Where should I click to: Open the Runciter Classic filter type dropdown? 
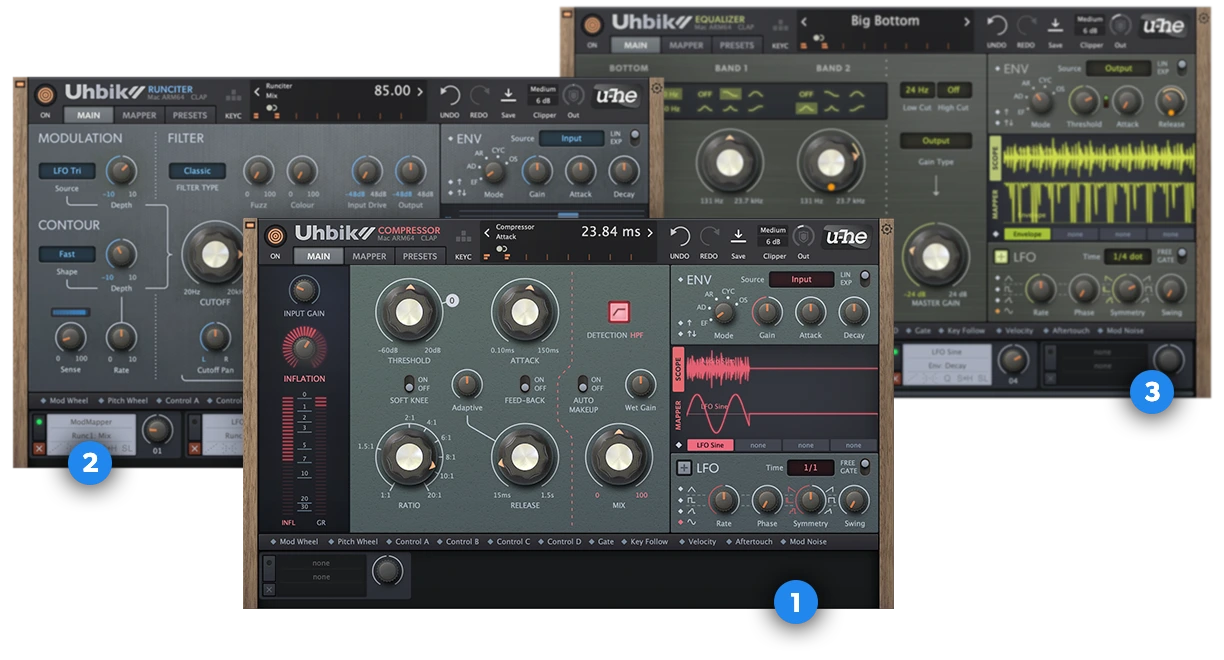point(197,171)
